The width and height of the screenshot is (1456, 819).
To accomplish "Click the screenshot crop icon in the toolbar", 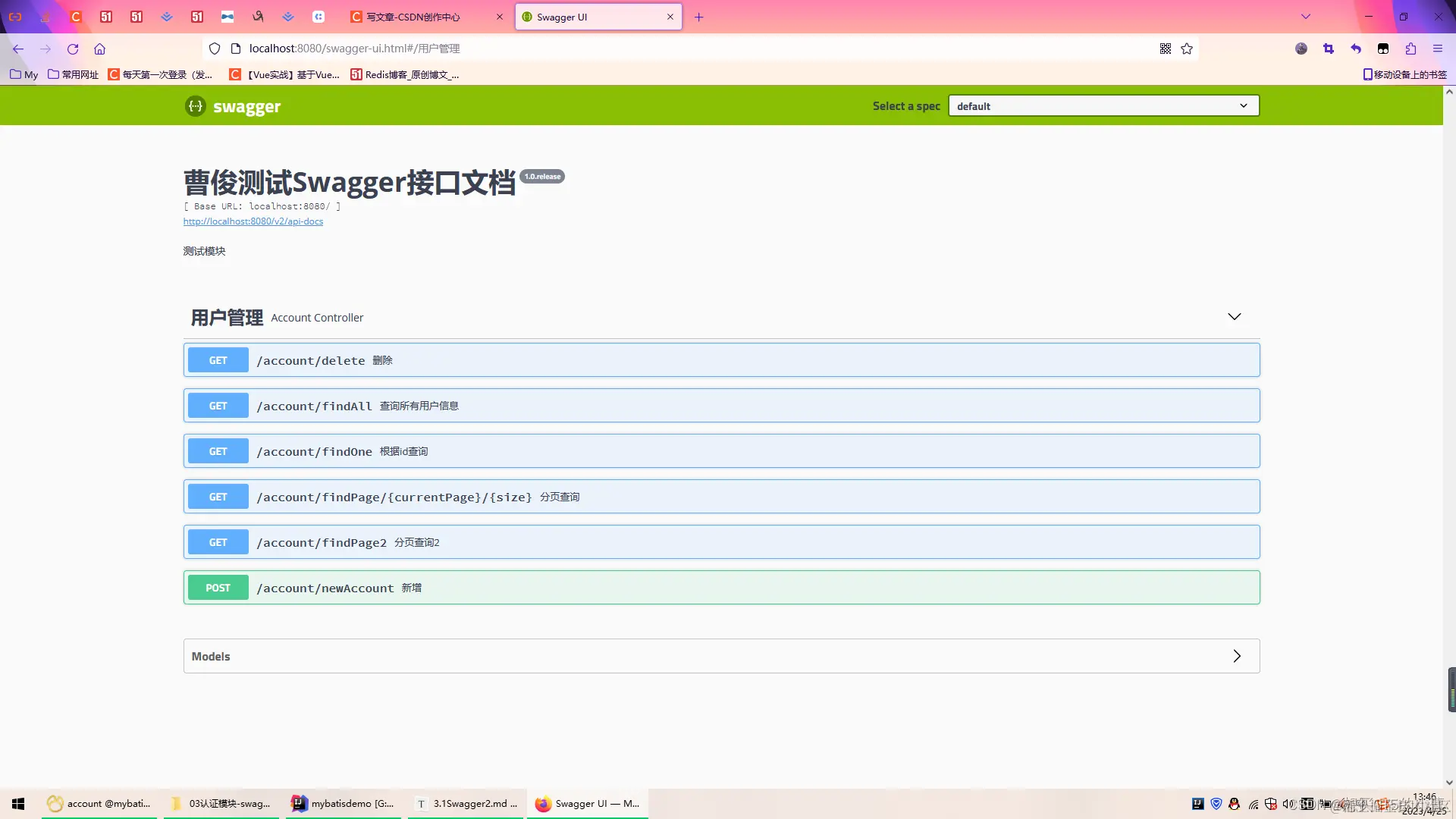I will pos(1329,49).
